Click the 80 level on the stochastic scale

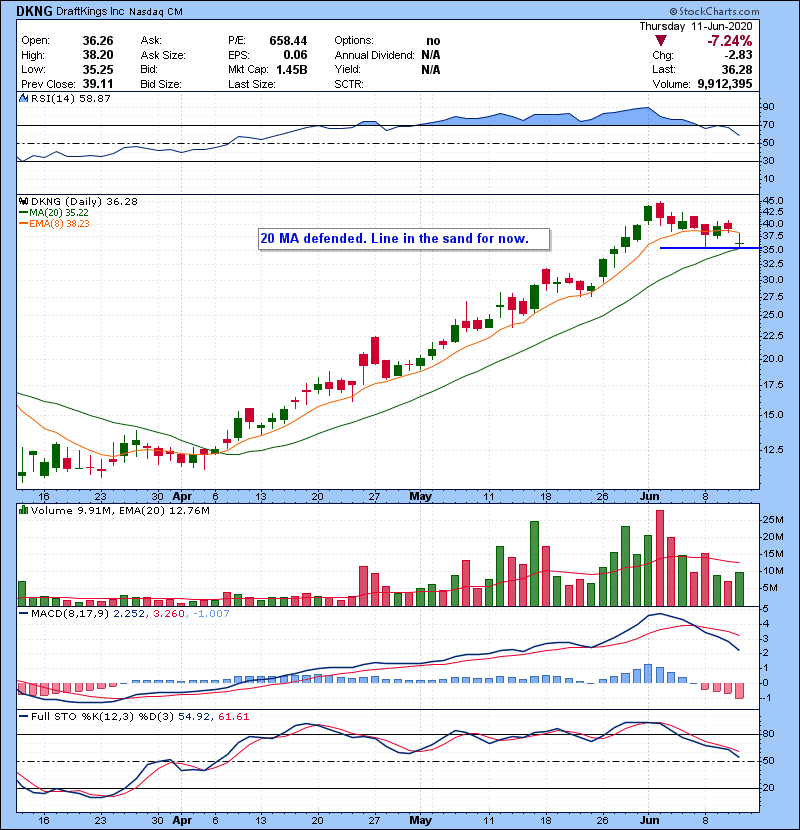pyautogui.click(x=768, y=734)
